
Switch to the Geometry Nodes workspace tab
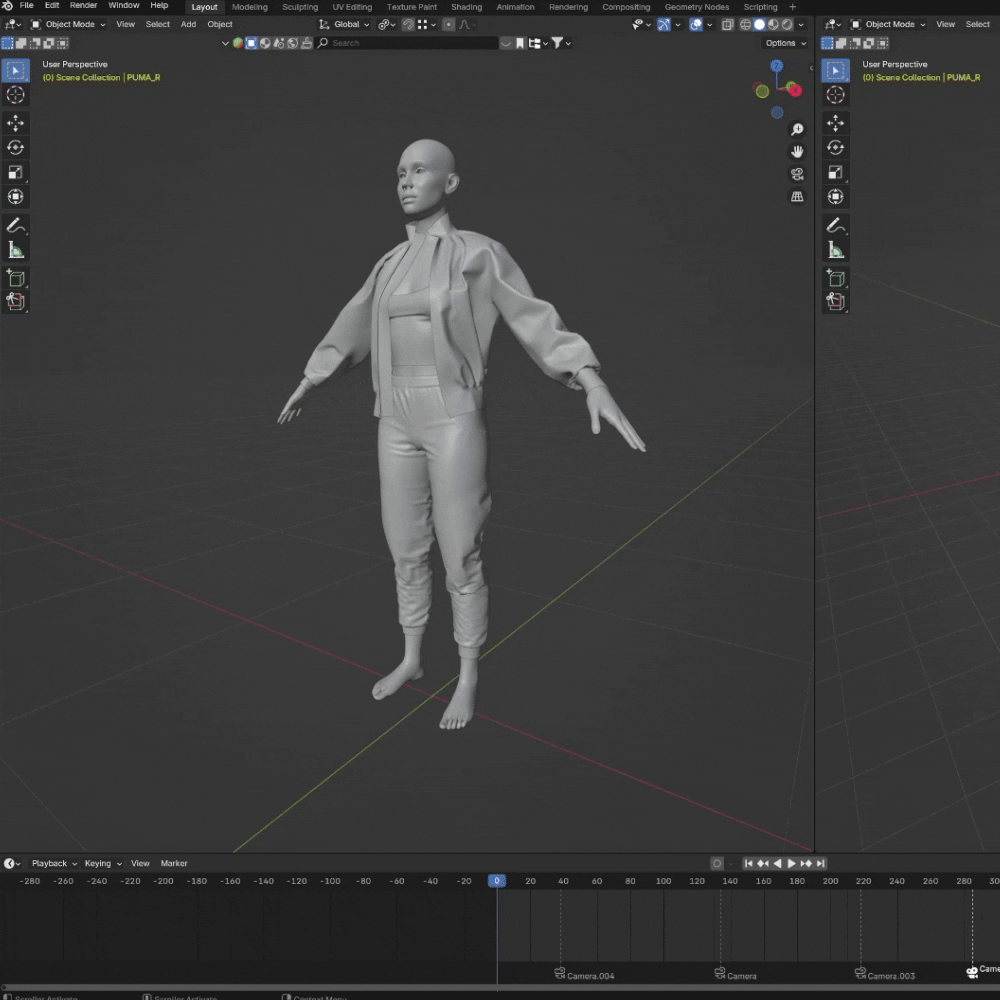coord(696,7)
